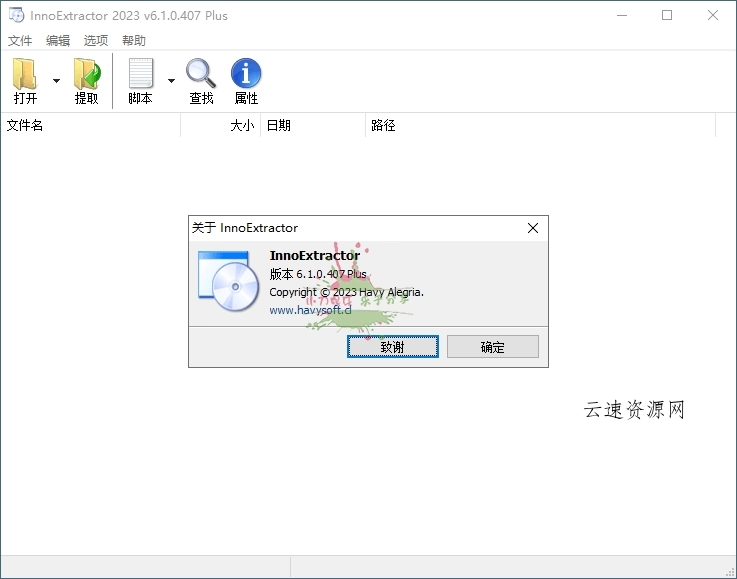Maximize the InnoExtractor main window
The image size is (737, 579).
click(x=667, y=16)
